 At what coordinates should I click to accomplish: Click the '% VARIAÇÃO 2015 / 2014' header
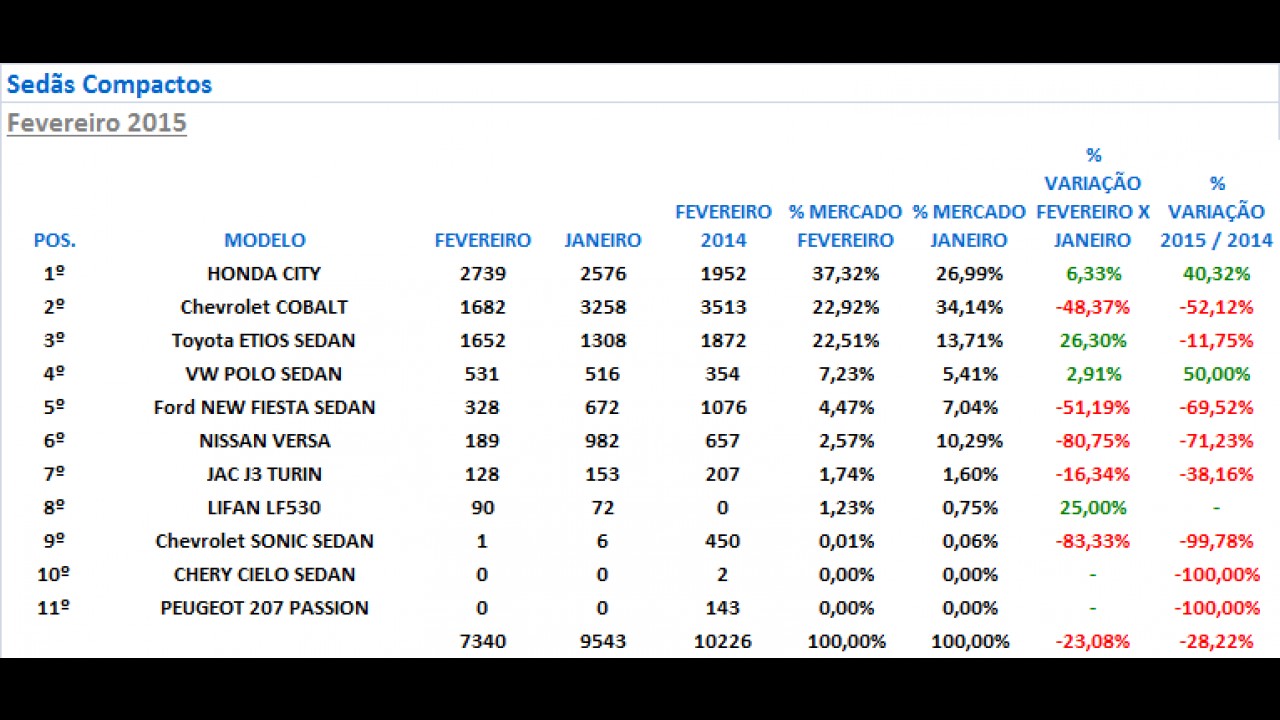[x=1217, y=212]
